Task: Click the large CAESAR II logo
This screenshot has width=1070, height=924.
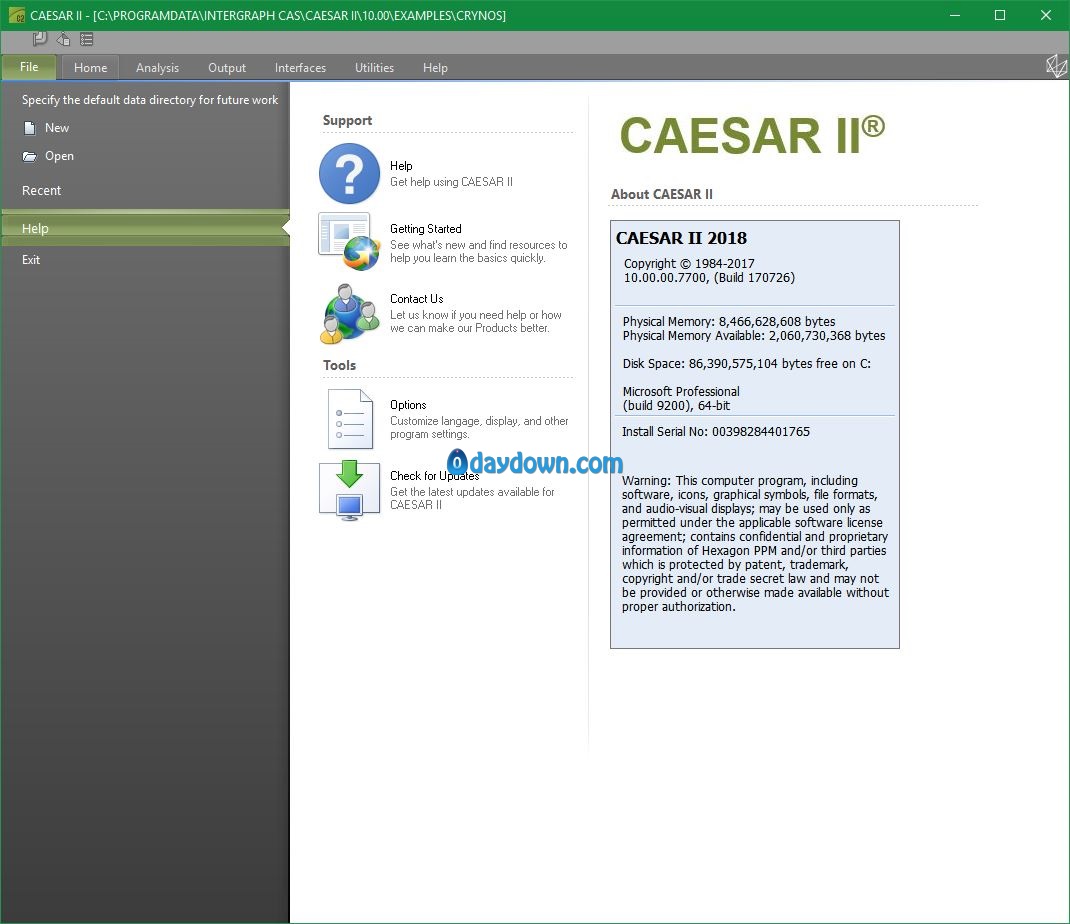Action: click(x=752, y=135)
